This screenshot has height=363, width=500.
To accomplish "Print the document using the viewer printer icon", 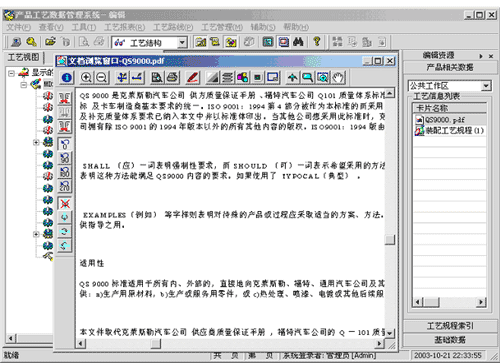I will [x=172, y=78].
